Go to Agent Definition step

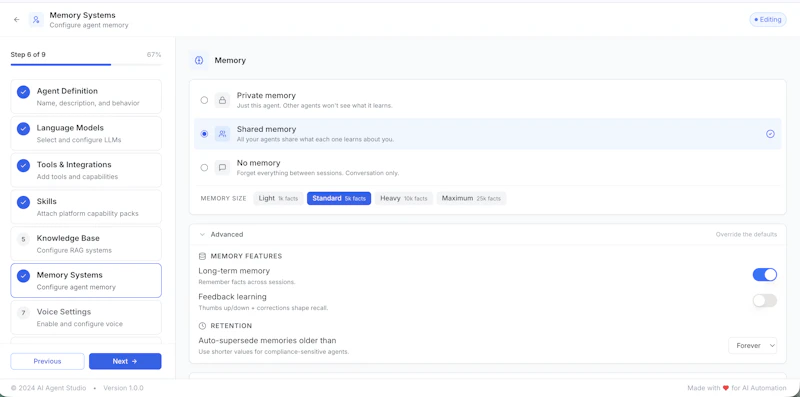click(x=86, y=96)
